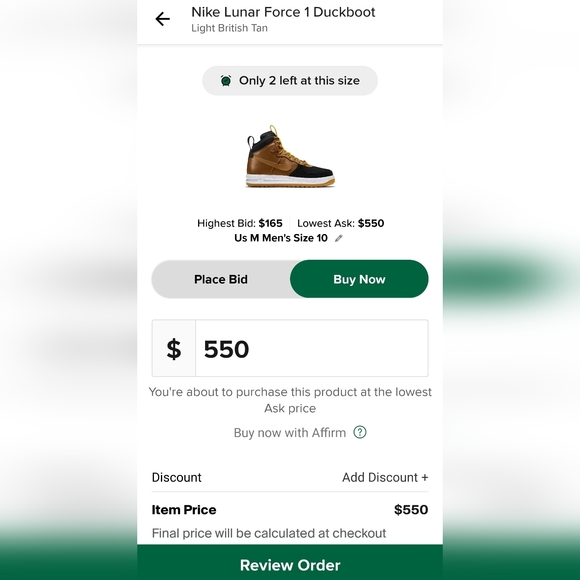Tap the Light British Tan subtitle

coord(229,28)
